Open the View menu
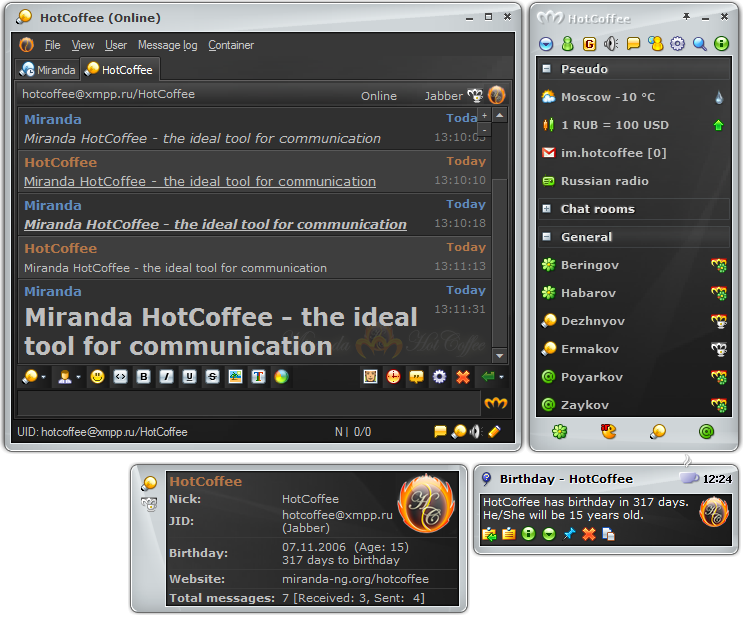The height and width of the screenshot is (617, 743). pyautogui.click(x=83, y=45)
